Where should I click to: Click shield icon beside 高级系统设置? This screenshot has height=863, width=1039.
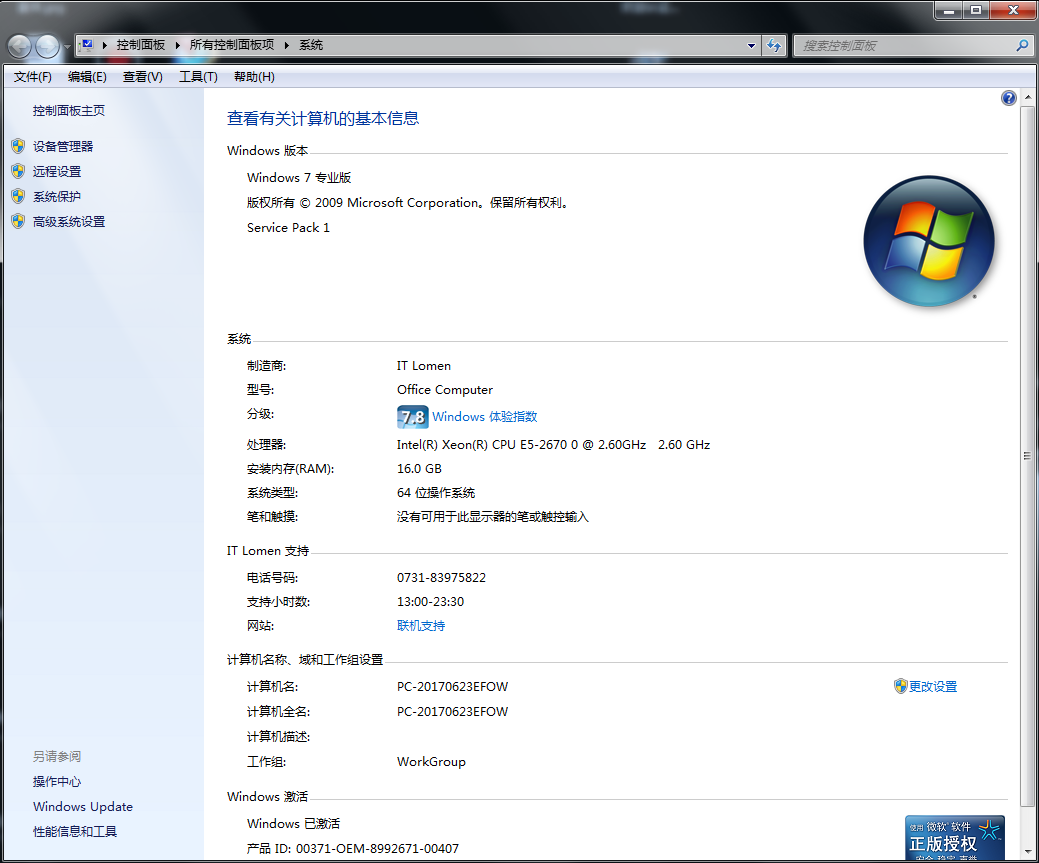click(x=18, y=221)
